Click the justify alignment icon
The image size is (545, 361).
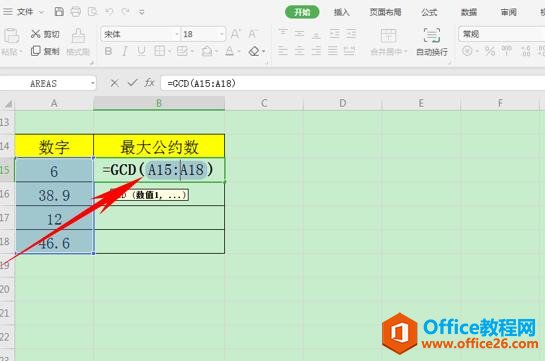[x=333, y=51]
